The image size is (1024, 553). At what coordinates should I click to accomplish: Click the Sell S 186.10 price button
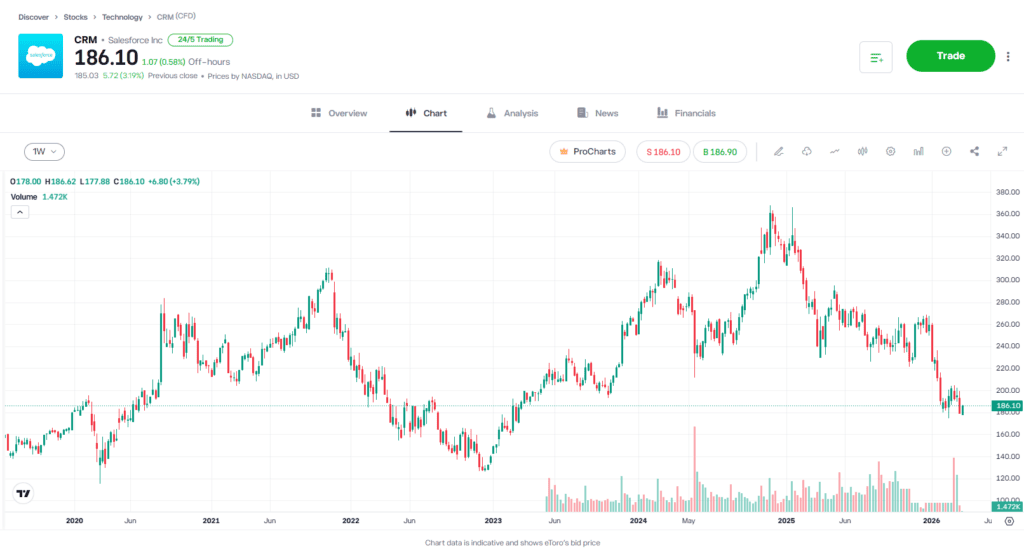click(663, 152)
